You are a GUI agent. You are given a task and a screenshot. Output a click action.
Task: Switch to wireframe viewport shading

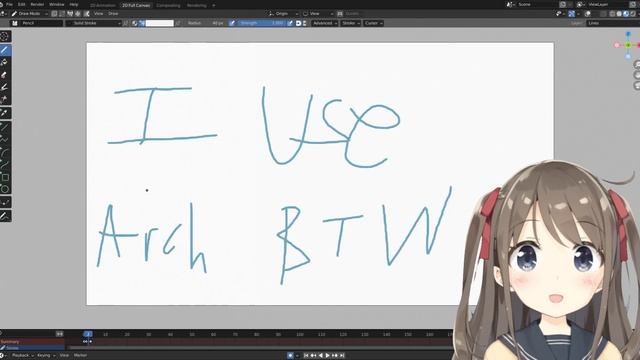(x=612, y=14)
